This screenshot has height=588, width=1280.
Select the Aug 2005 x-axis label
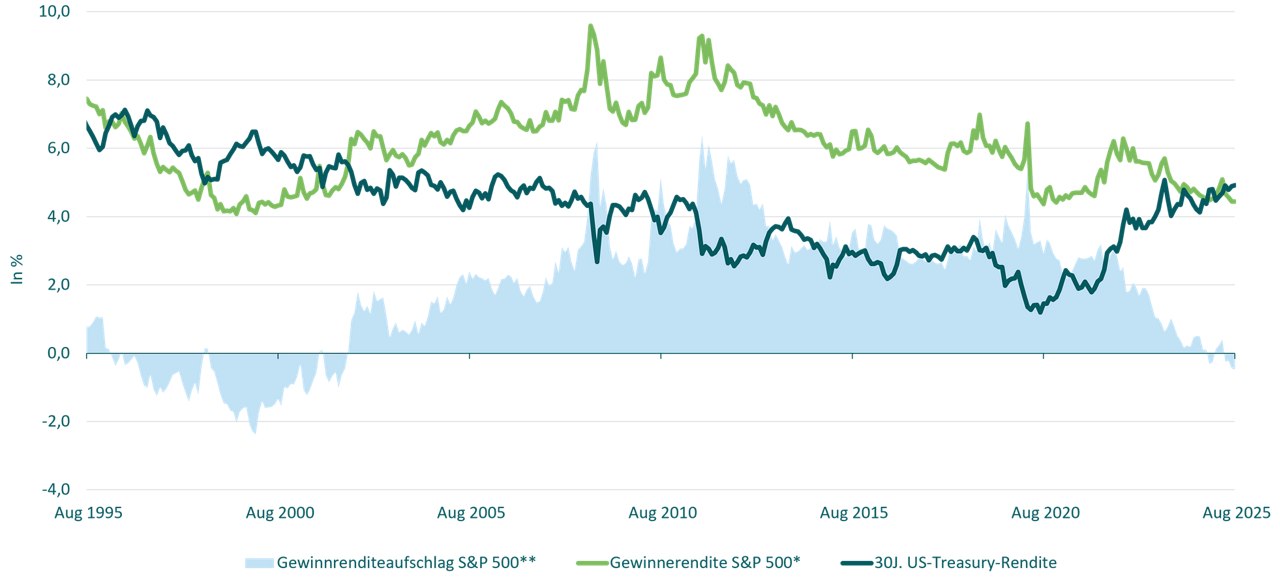[470, 513]
